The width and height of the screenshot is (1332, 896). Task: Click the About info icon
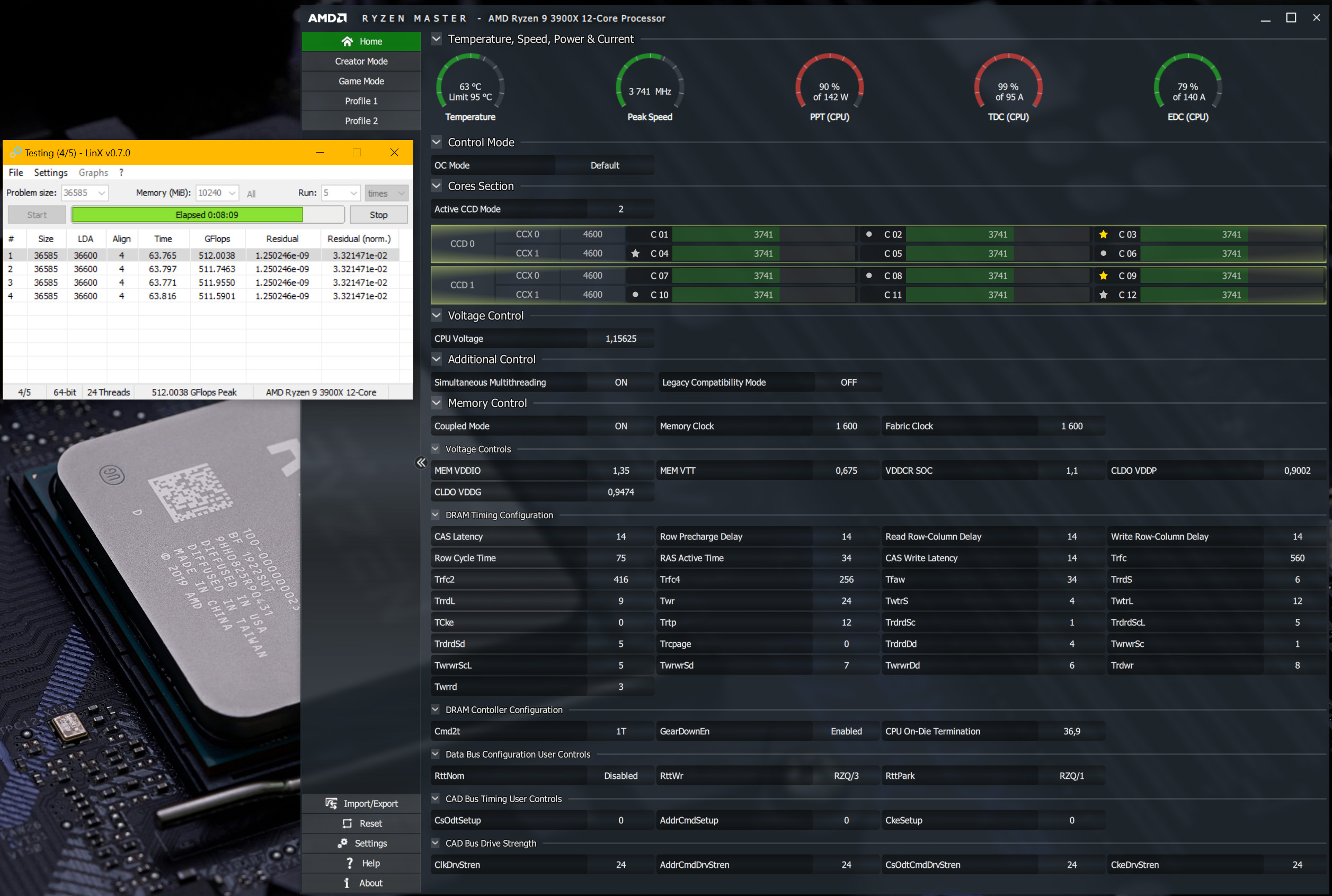pyautogui.click(x=347, y=883)
